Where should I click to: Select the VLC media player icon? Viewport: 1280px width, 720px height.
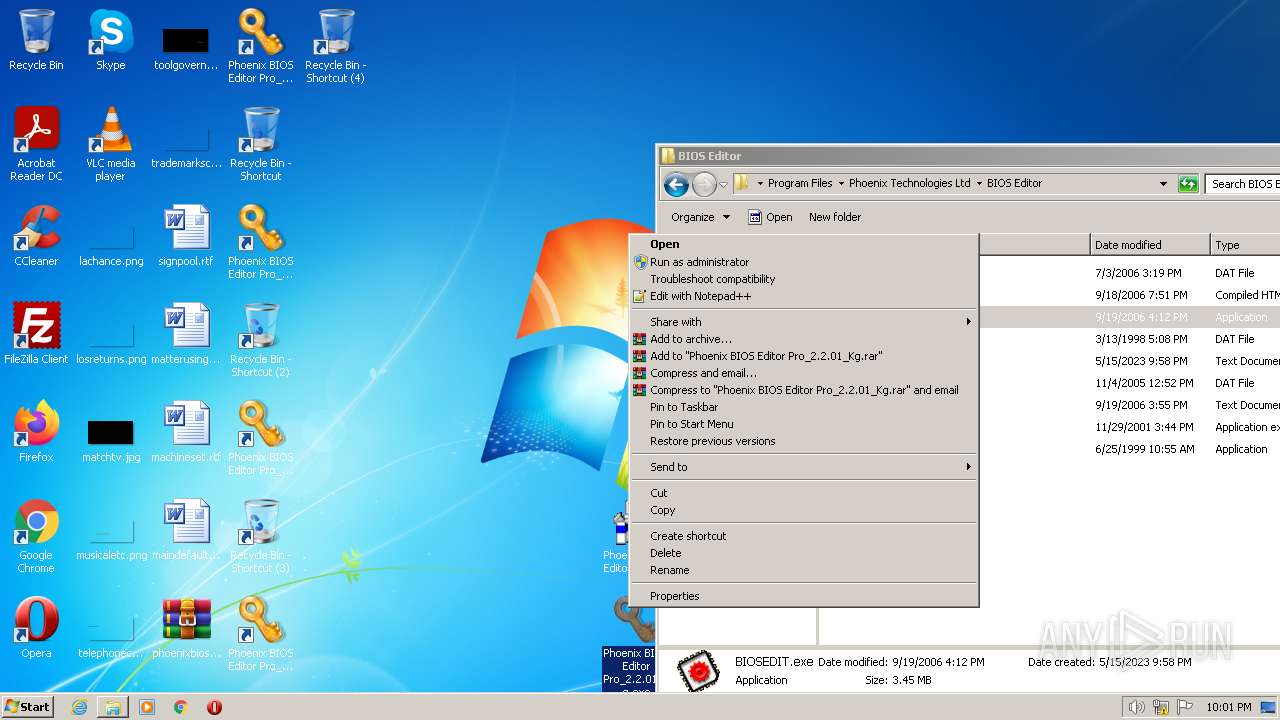point(111,144)
